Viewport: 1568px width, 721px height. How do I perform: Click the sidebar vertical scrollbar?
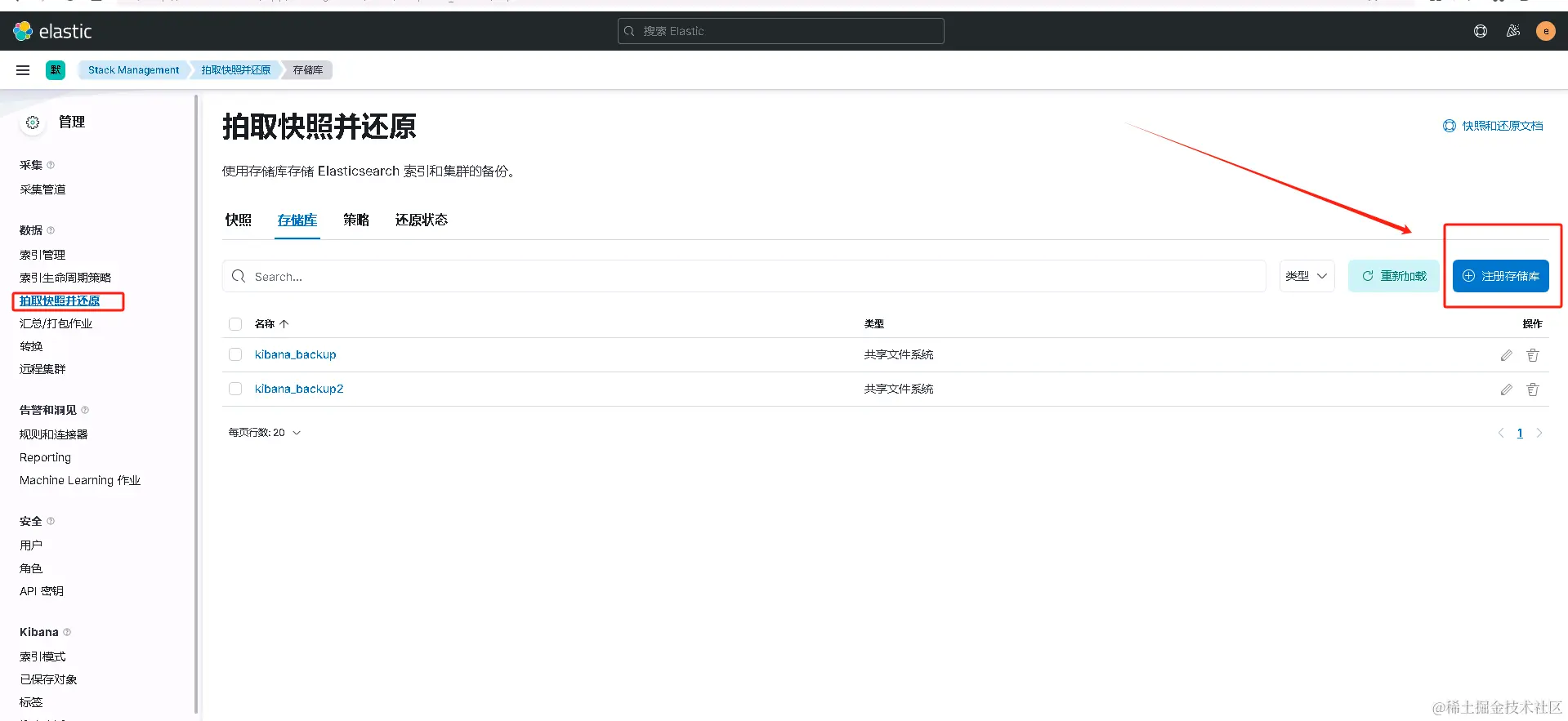click(x=196, y=404)
